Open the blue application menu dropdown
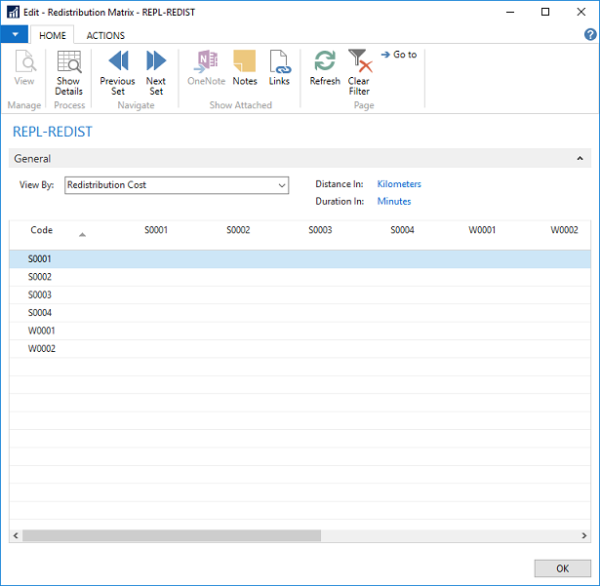This screenshot has width=600, height=586. pos(14,35)
